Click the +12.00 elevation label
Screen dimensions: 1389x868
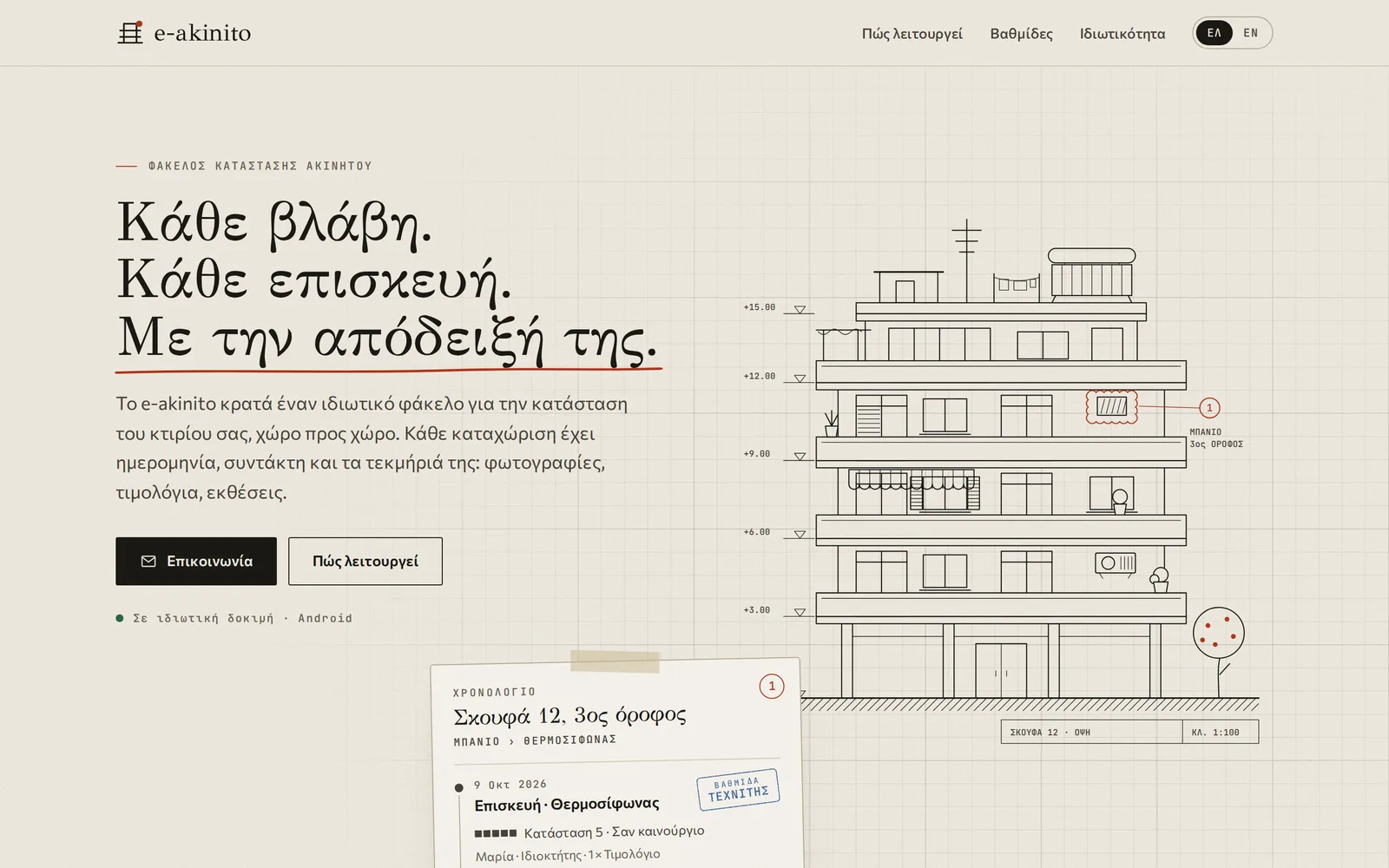point(760,376)
